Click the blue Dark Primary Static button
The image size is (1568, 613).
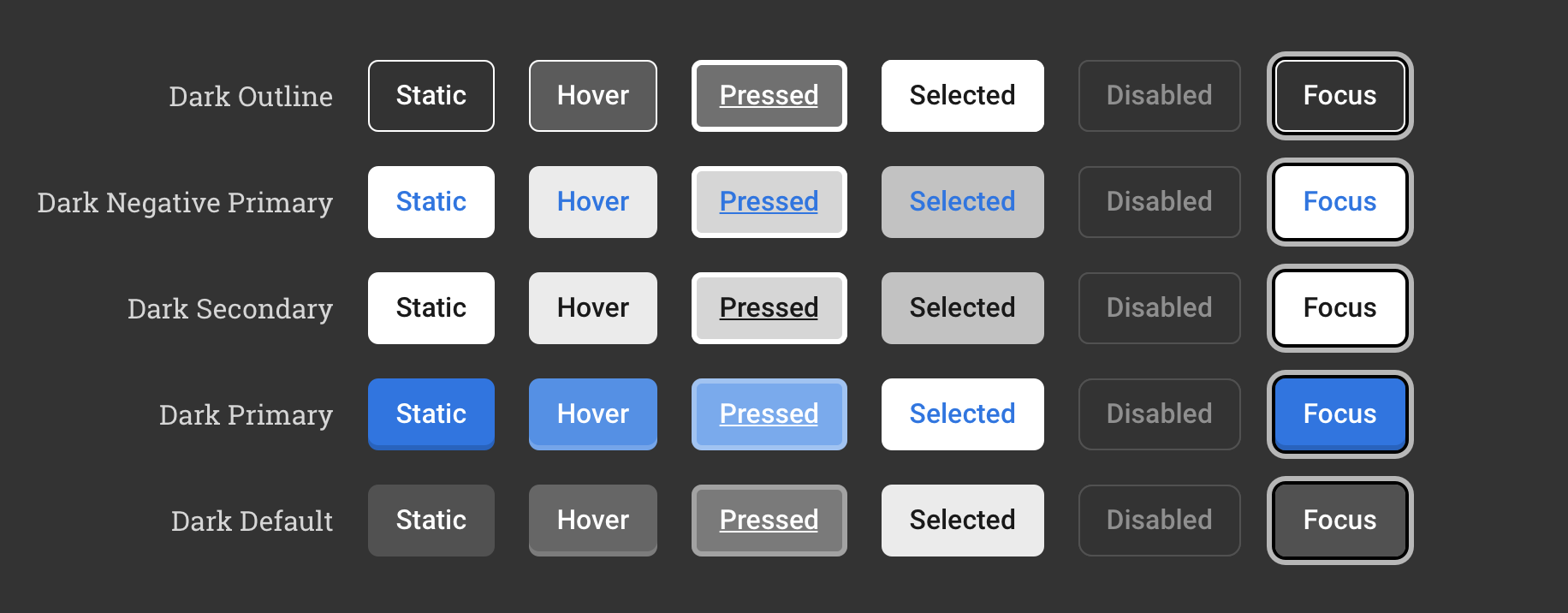(x=431, y=414)
